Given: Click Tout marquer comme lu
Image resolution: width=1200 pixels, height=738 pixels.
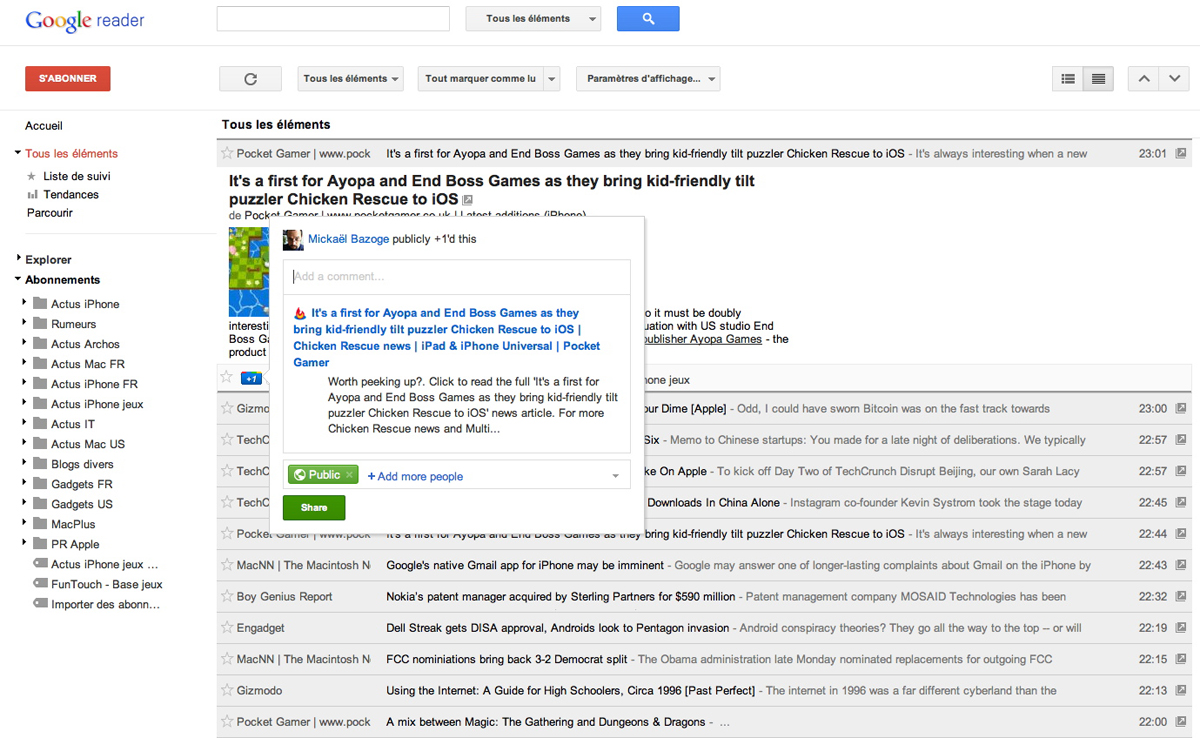Looking at the screenshot, I should coord(480,79).
